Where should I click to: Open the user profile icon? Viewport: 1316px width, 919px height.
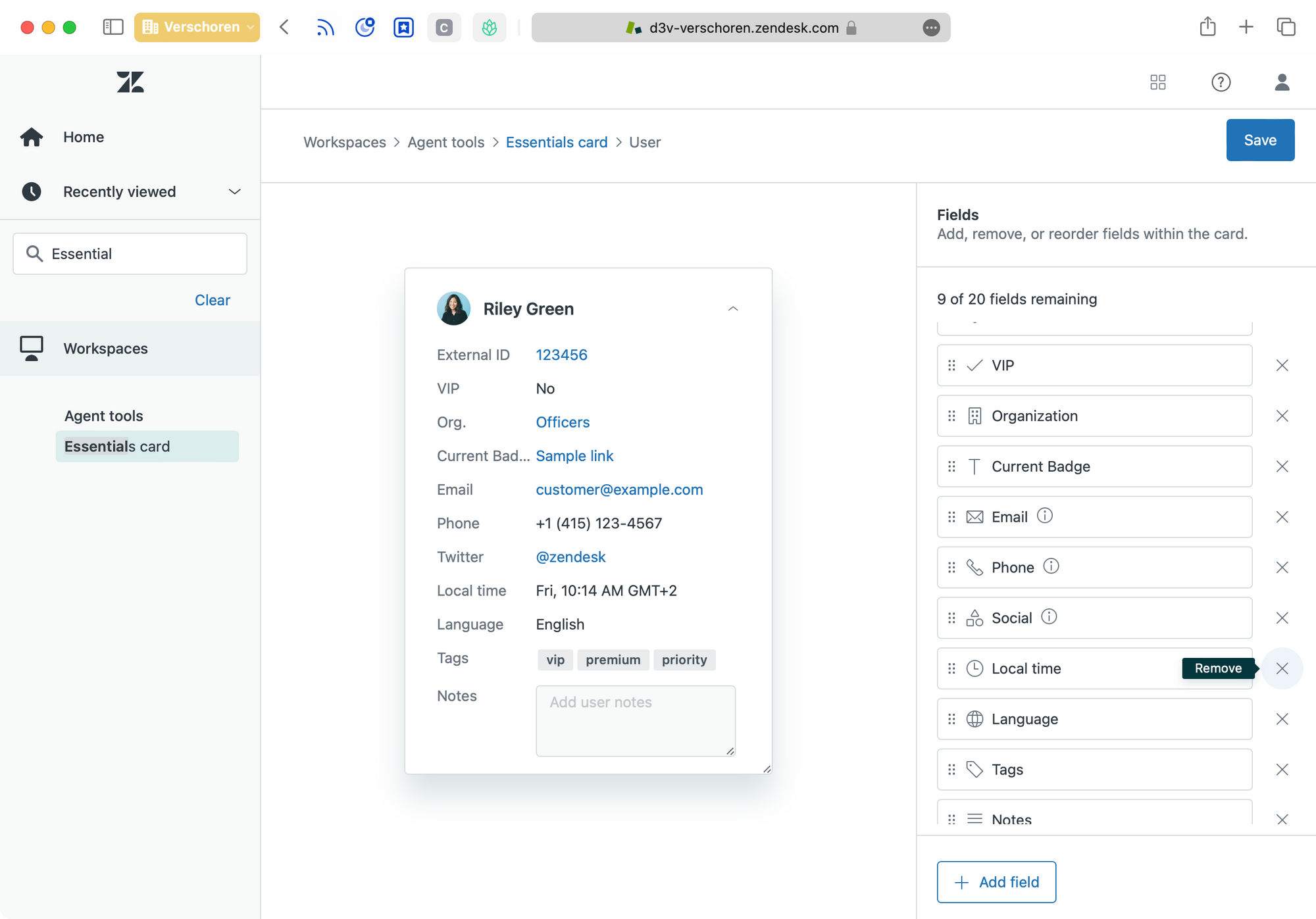point(1282,82)
